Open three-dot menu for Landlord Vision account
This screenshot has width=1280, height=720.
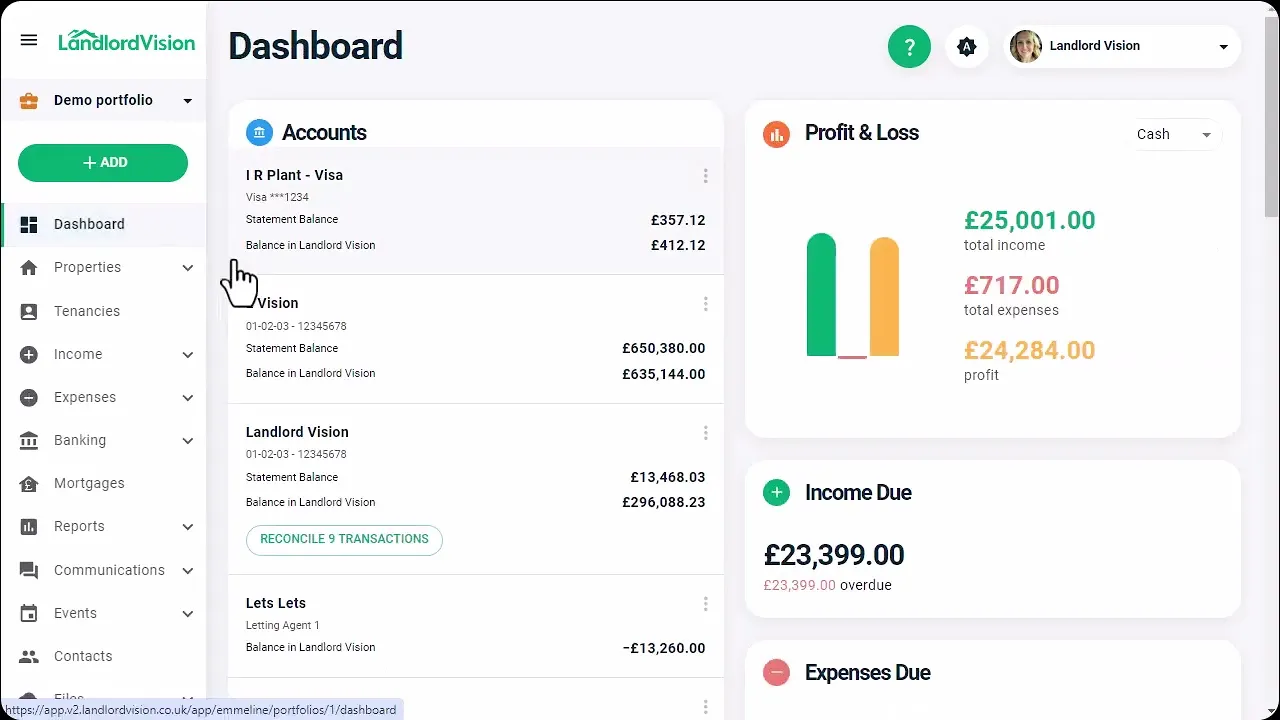point(705,433)
